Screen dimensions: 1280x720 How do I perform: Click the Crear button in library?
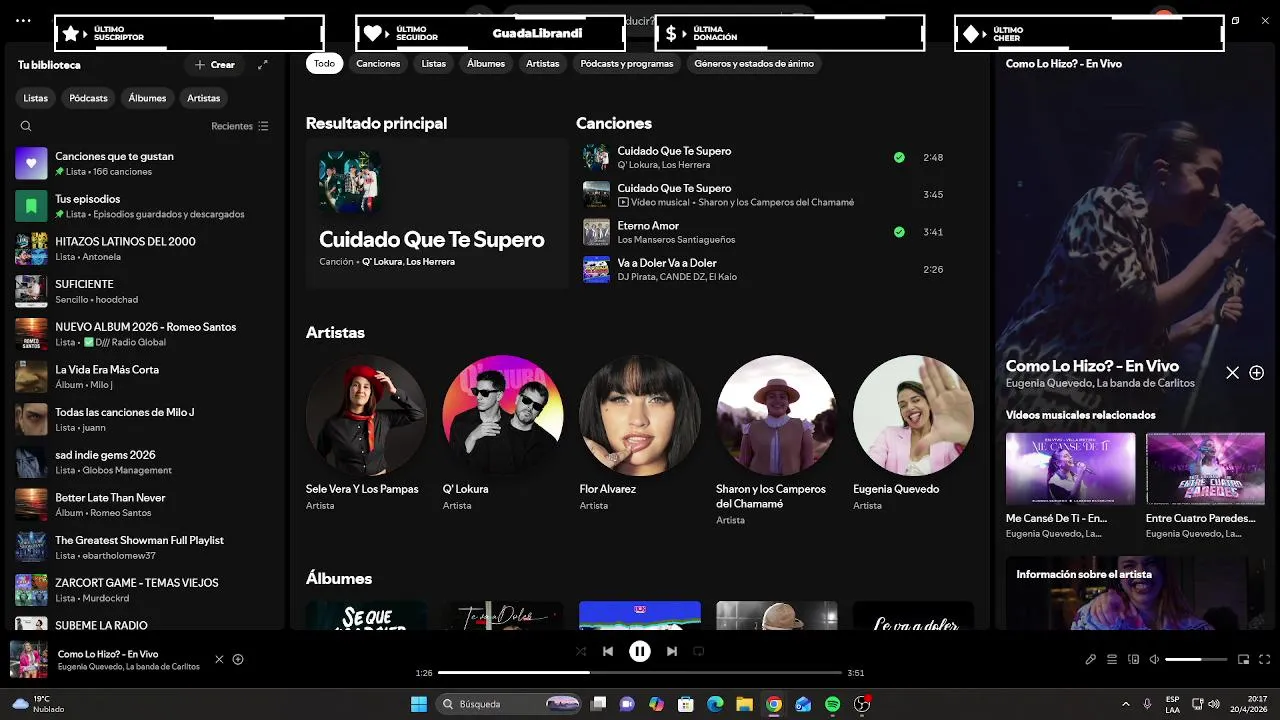[x=215, y=65]
